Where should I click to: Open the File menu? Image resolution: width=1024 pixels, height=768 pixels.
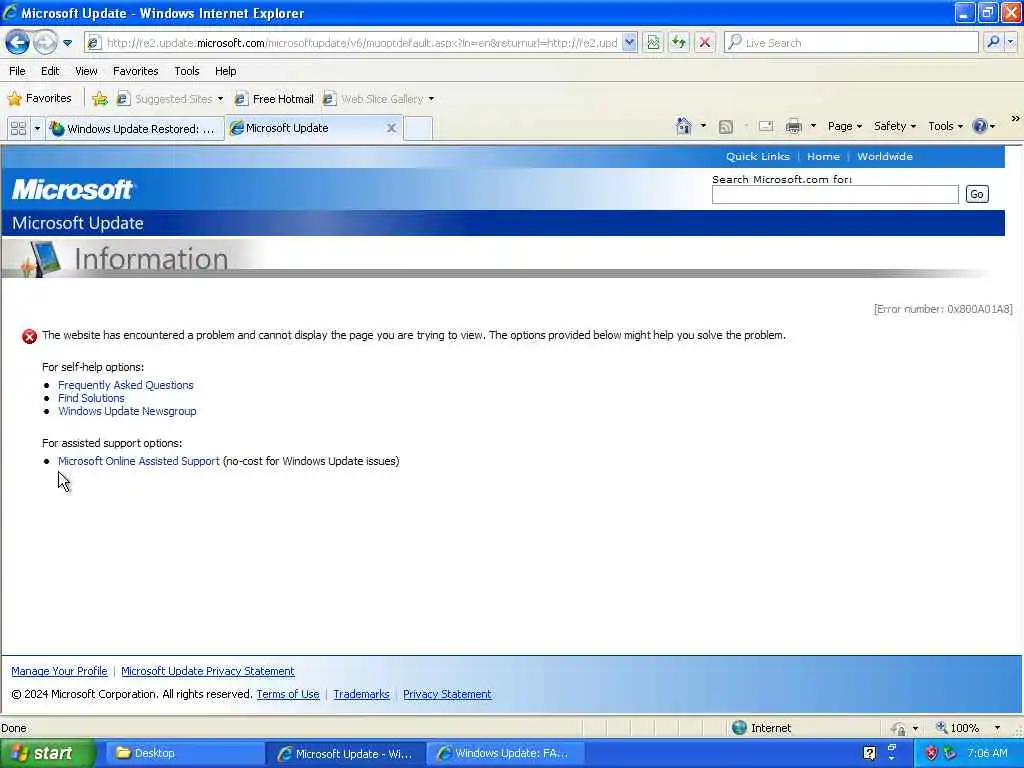(x=18, y=71)
